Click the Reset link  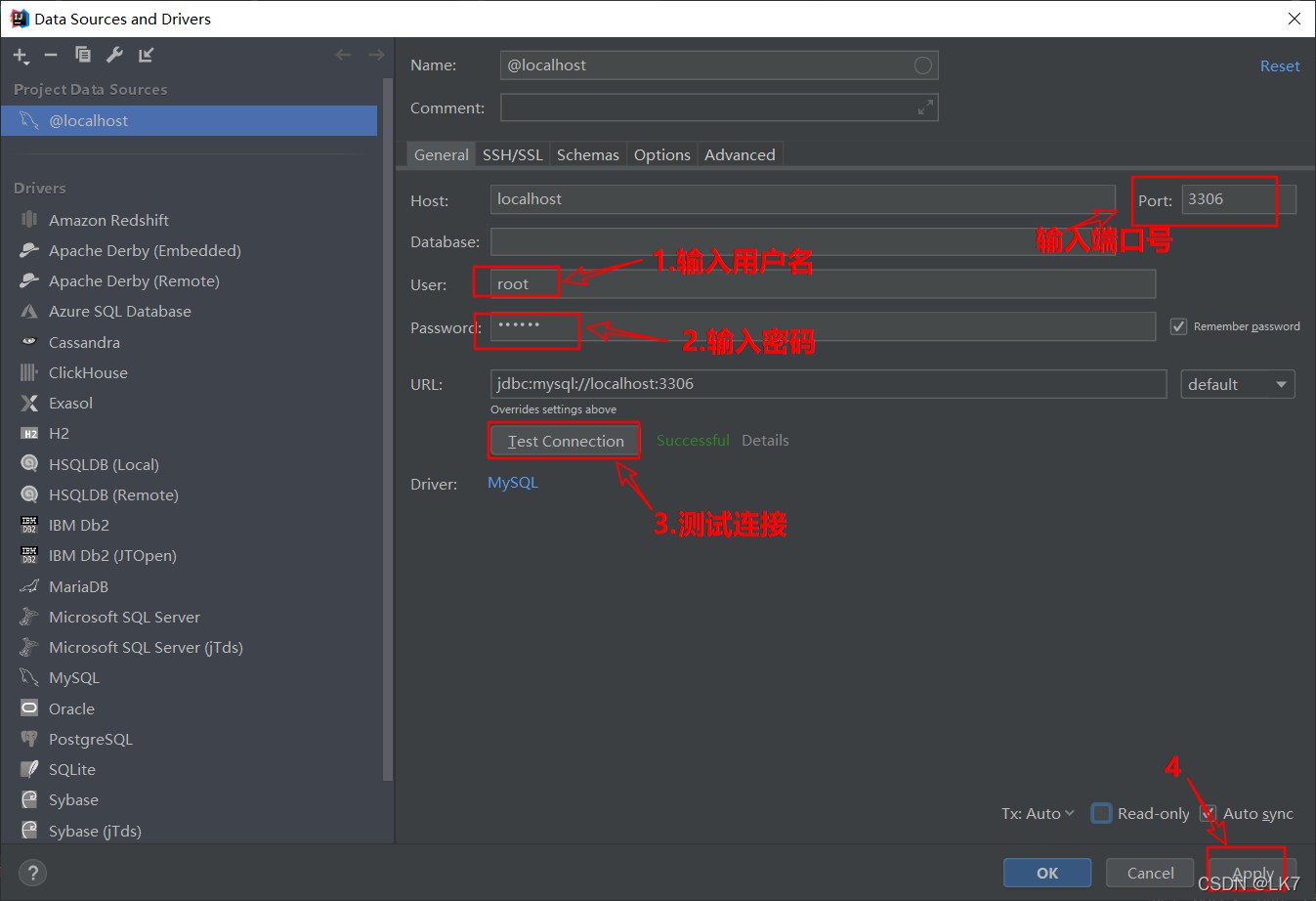point(1280,65)
